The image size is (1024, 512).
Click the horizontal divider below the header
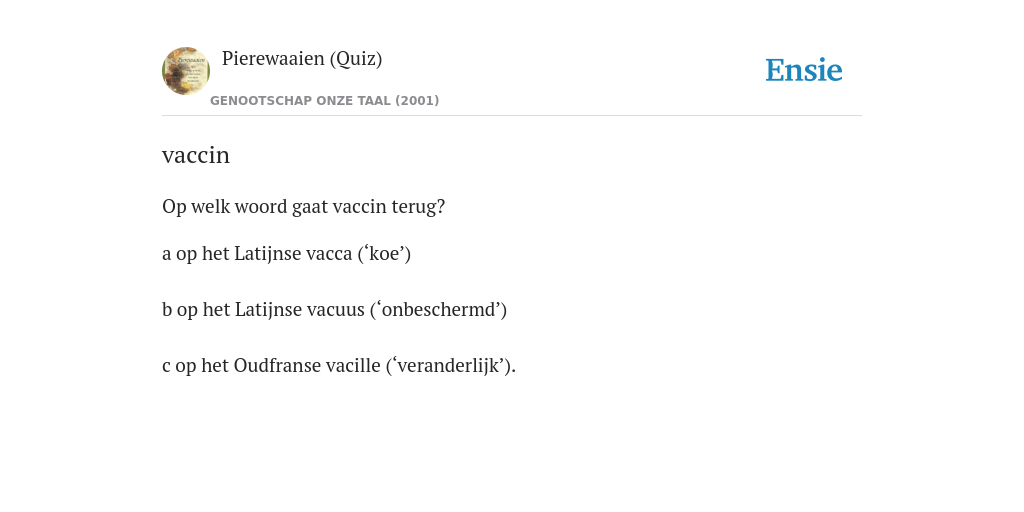pos(512,116)
